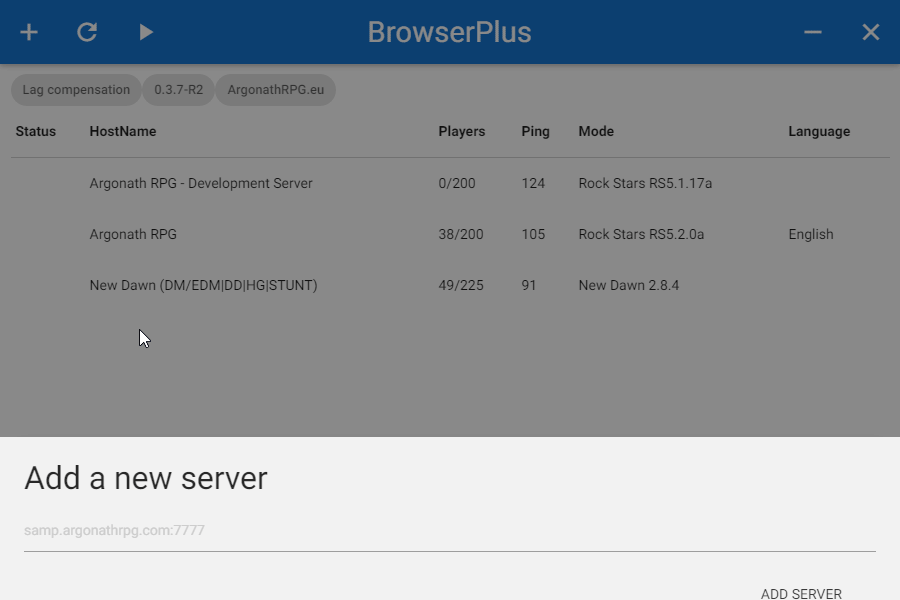Refresh the server list
900x600 pixels.
click(87, 32)
